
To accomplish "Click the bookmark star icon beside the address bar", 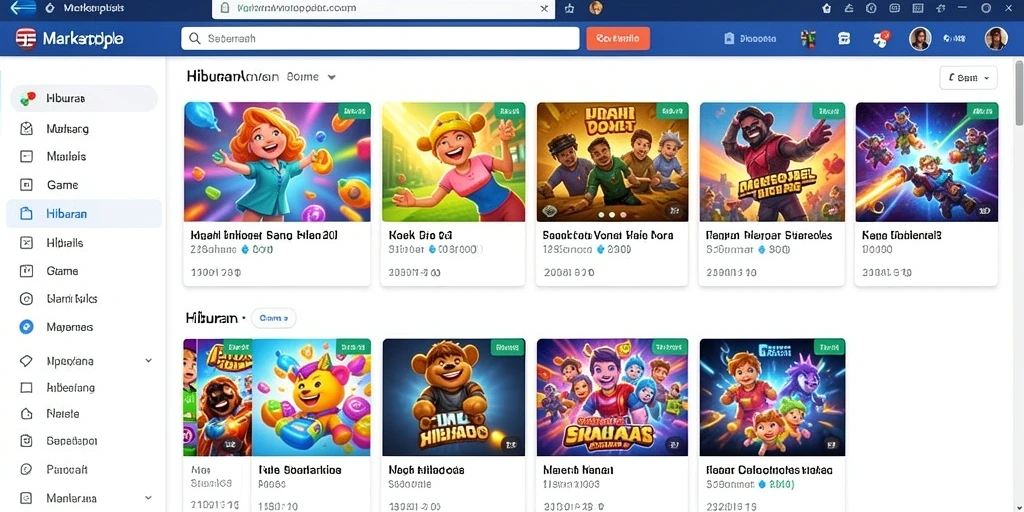I will click(x=569, y=8).
